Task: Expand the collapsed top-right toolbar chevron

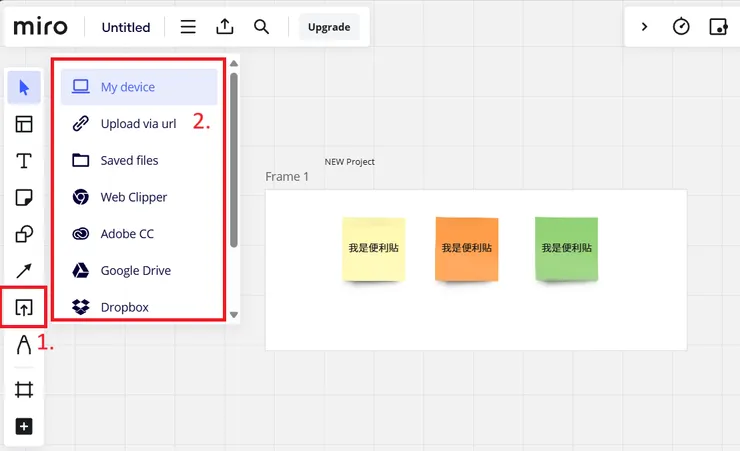Action: pos(644,27)
